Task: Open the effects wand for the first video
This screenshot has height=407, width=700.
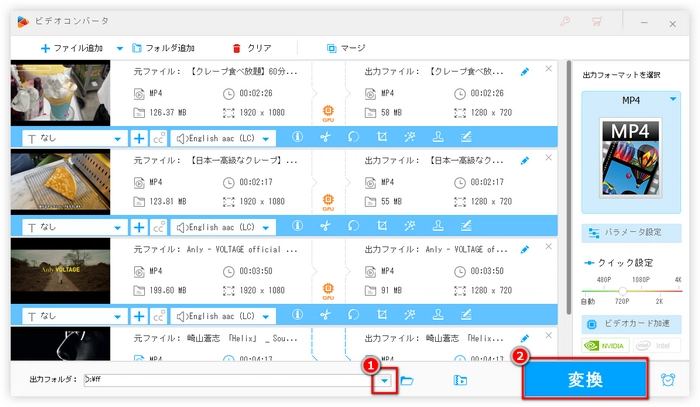Action: pos(409,138)
